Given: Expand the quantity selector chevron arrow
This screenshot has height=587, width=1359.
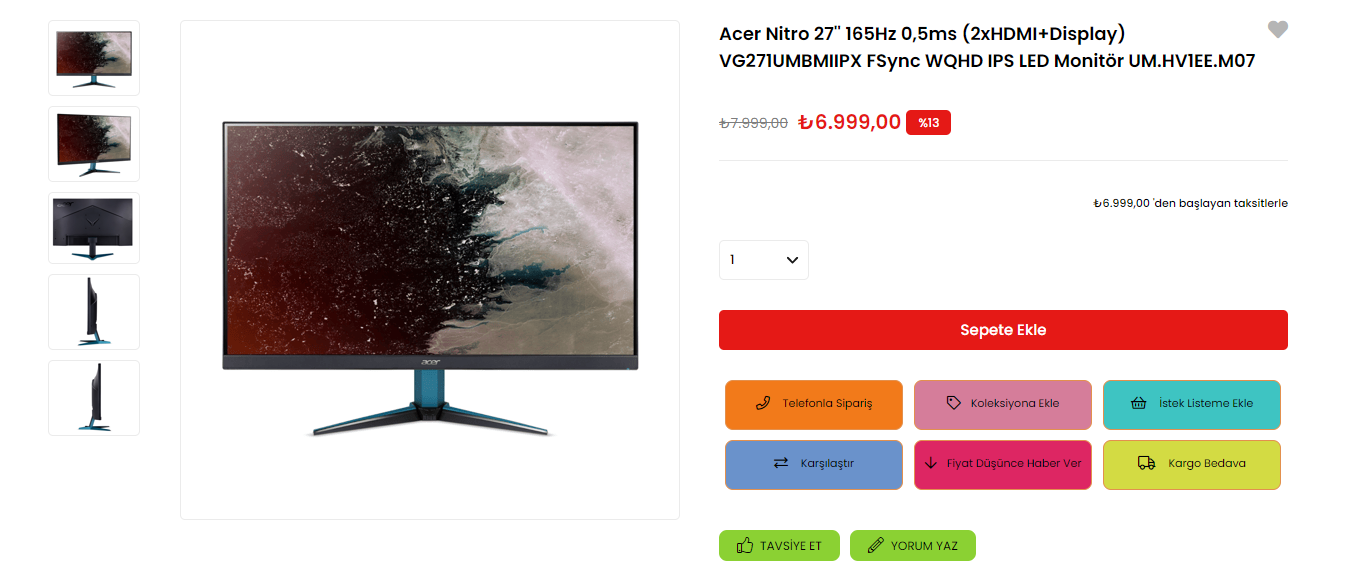Looking at the screenshot, I should [x=793, y=260].
